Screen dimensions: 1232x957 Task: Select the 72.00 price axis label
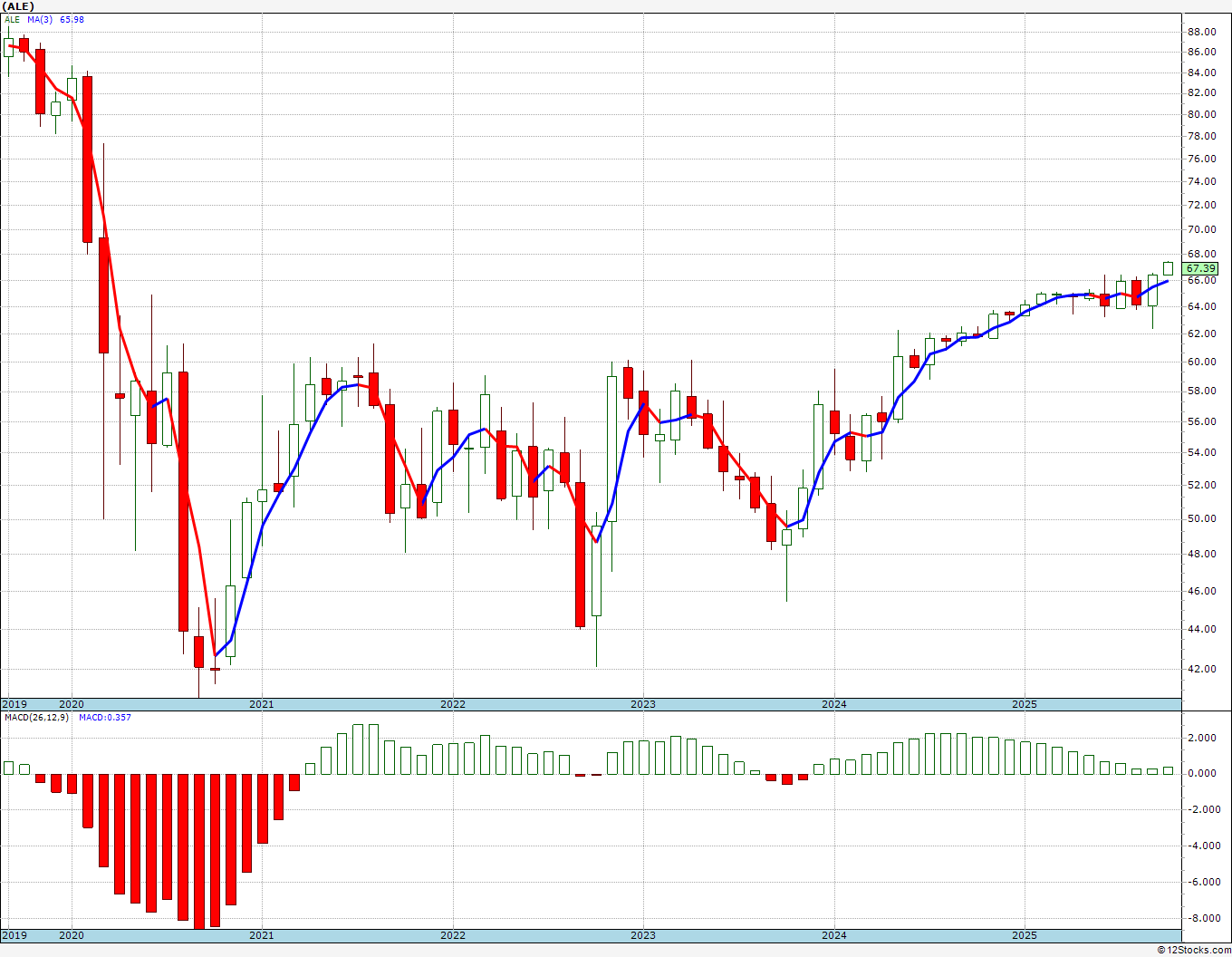1201,205
